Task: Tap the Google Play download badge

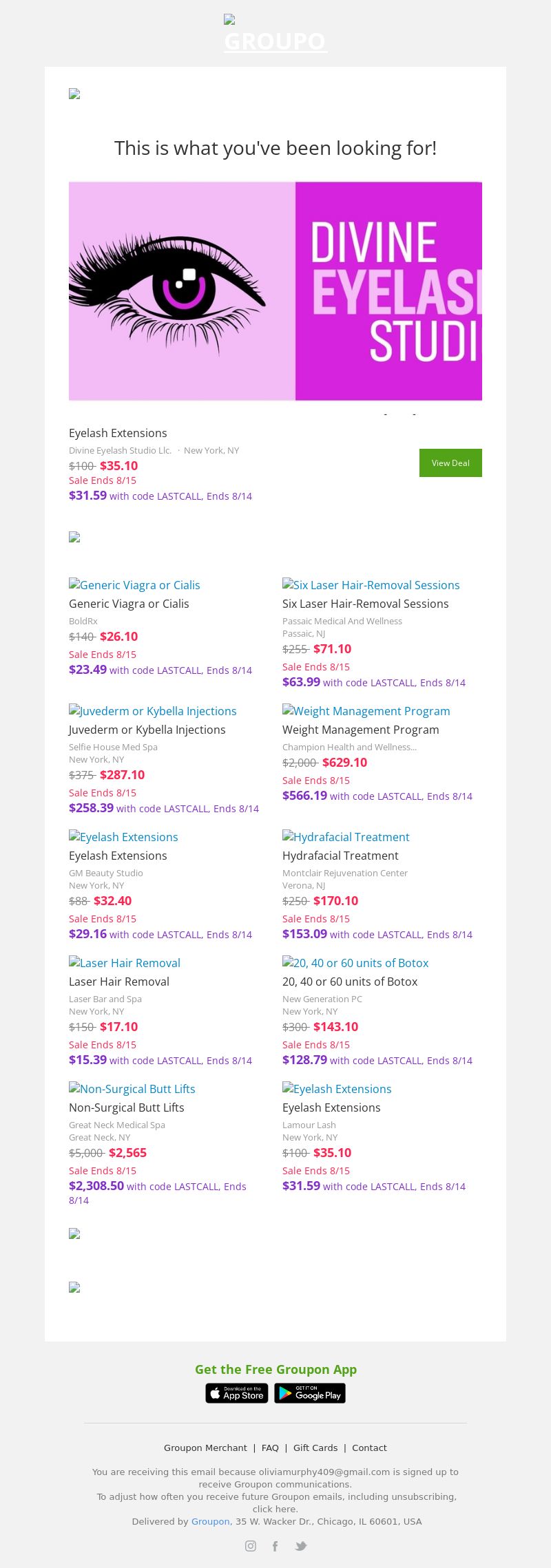Action: (x=310, y=1393)
